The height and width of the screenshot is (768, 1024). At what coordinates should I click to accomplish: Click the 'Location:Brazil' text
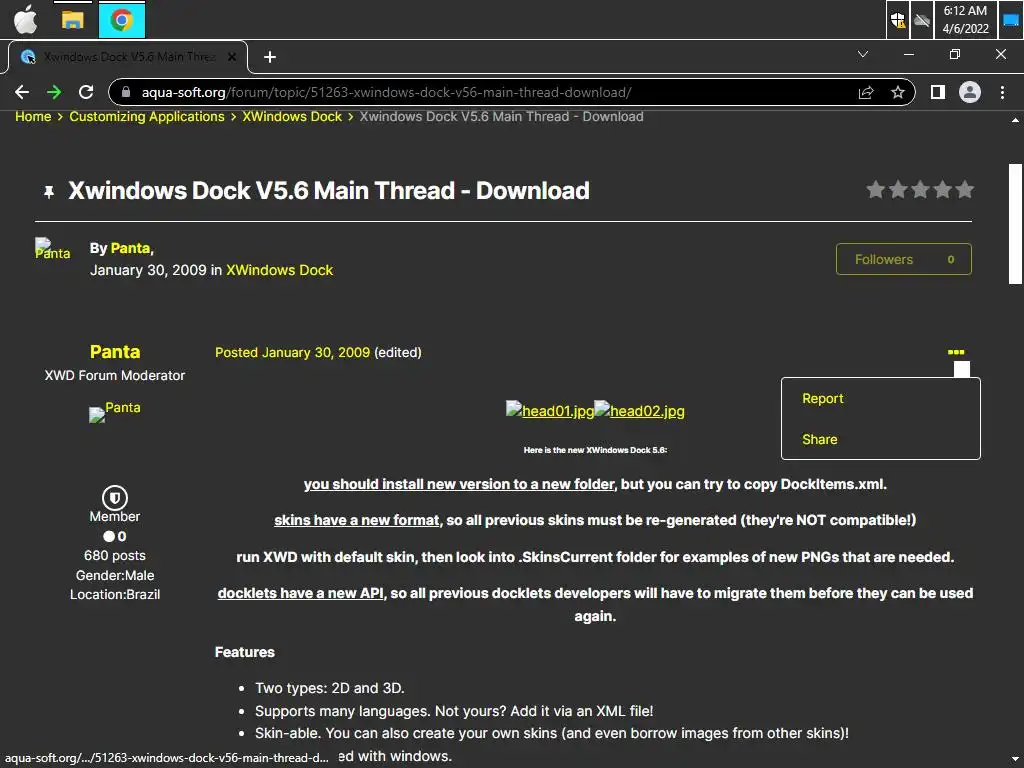pos(115,594)
